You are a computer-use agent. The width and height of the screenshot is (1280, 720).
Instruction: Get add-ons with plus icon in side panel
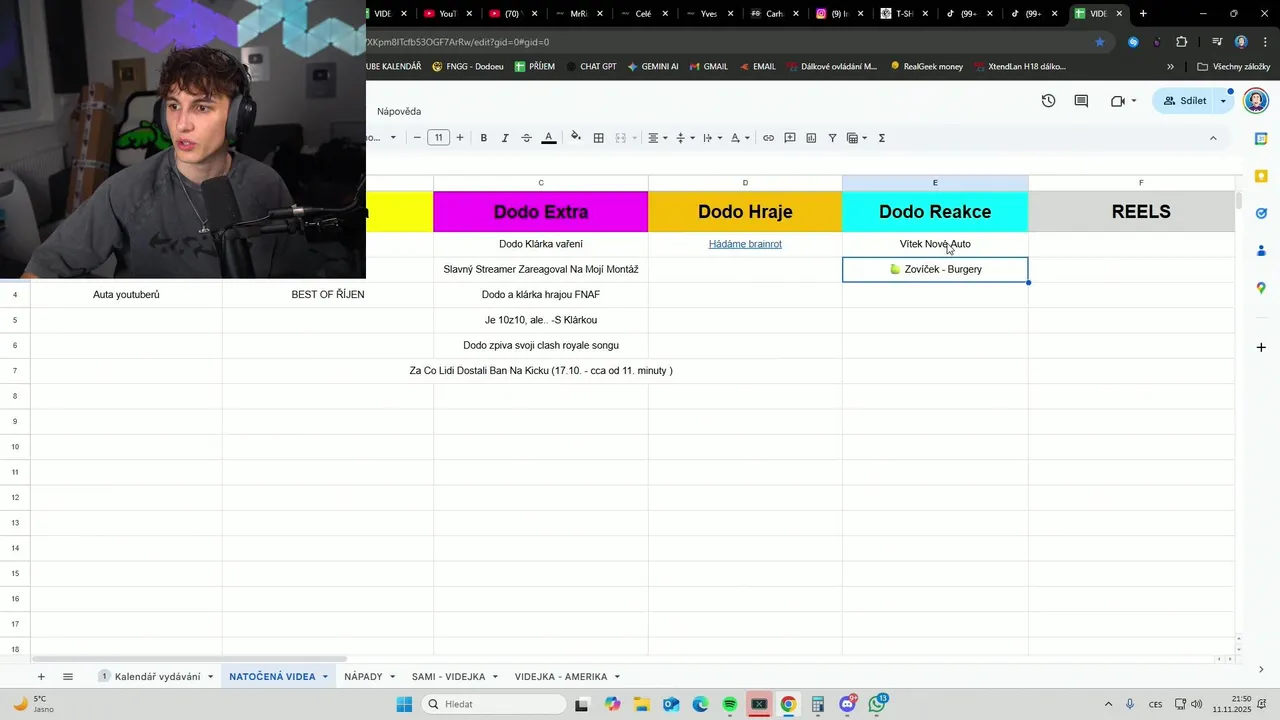tap(1261, 347)
